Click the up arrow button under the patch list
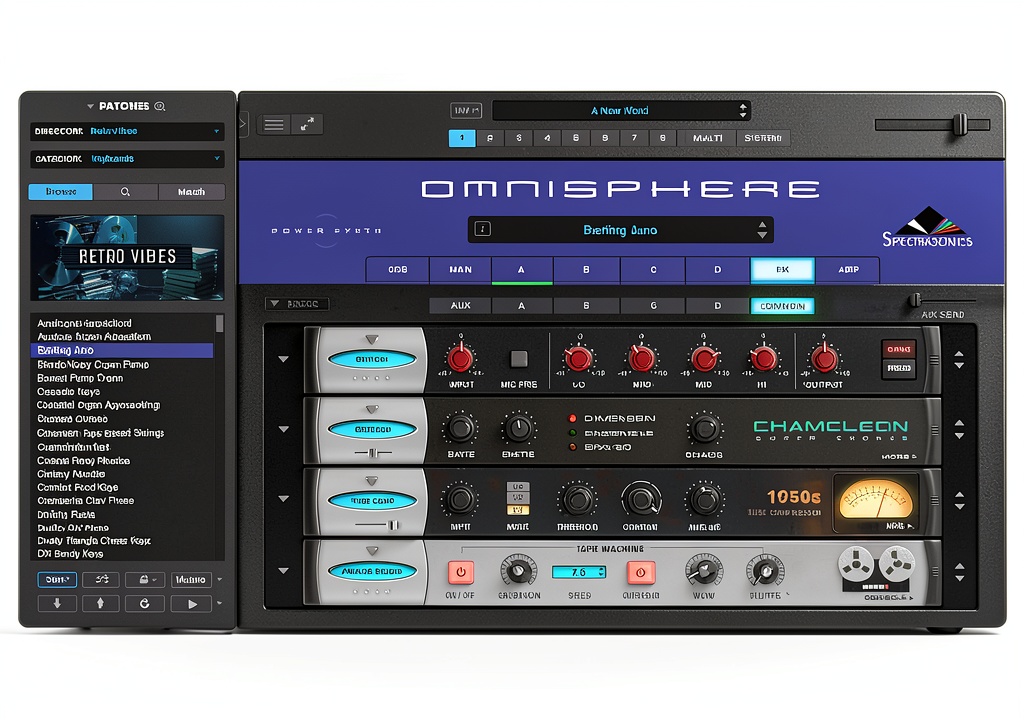 pos(101,604)
